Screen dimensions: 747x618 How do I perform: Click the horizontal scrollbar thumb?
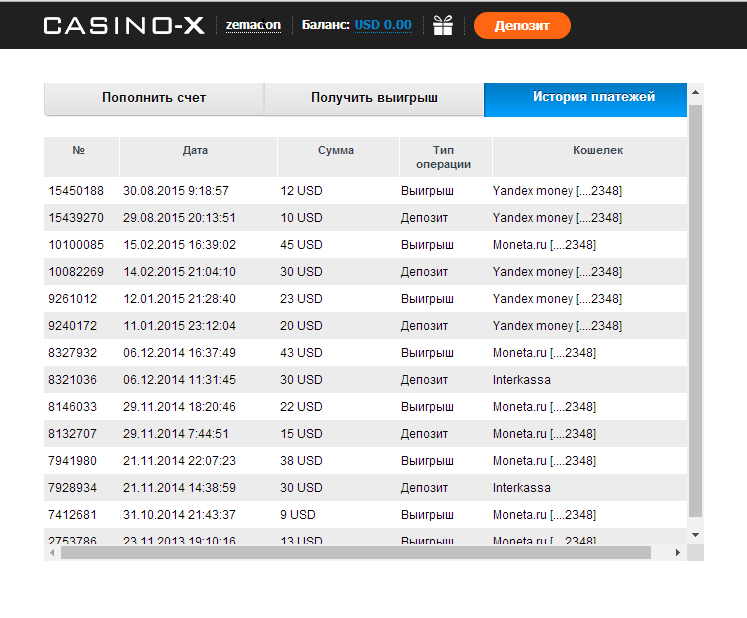click(x=355, y=552)
